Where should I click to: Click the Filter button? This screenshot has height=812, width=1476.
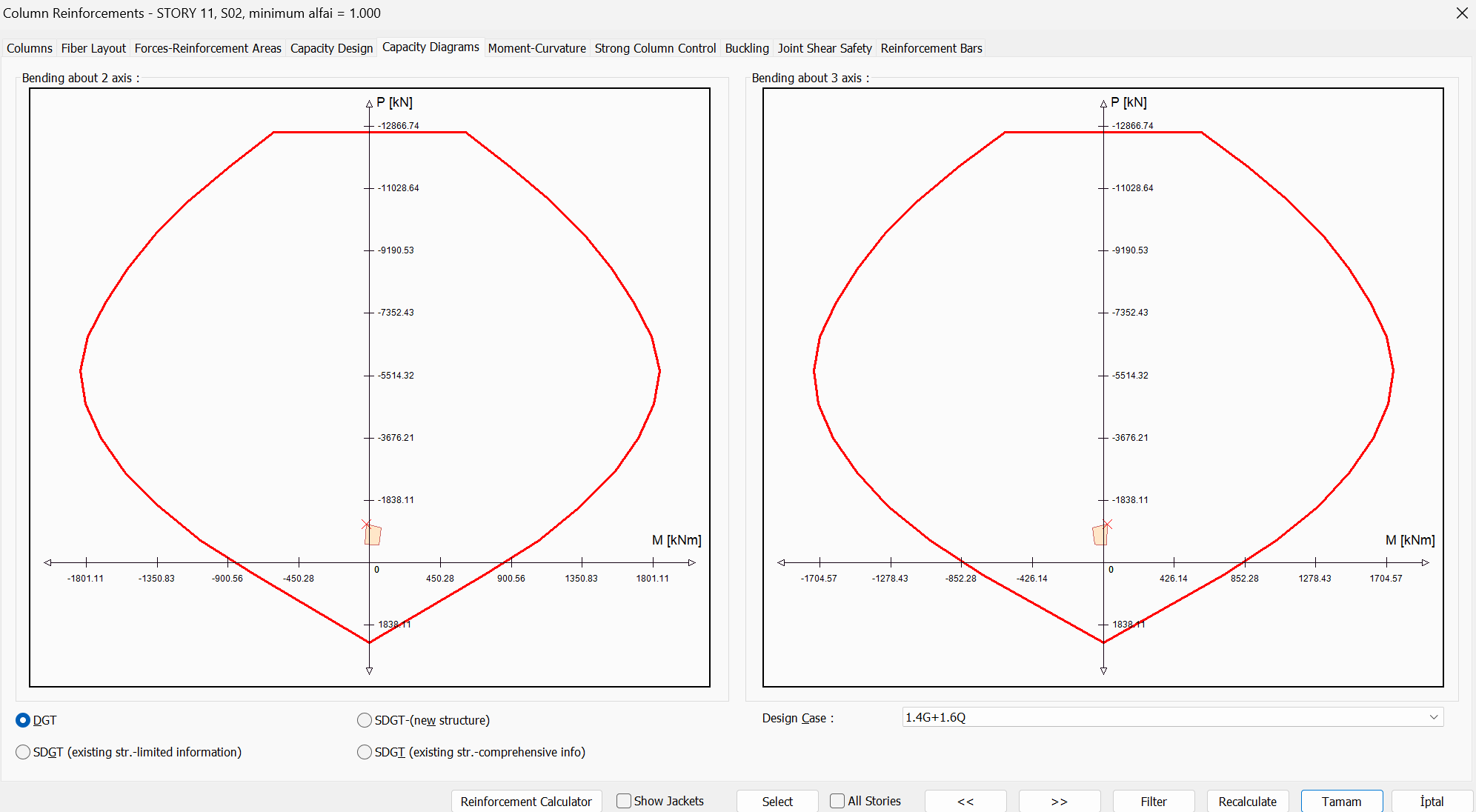[x=1153, y=802]
